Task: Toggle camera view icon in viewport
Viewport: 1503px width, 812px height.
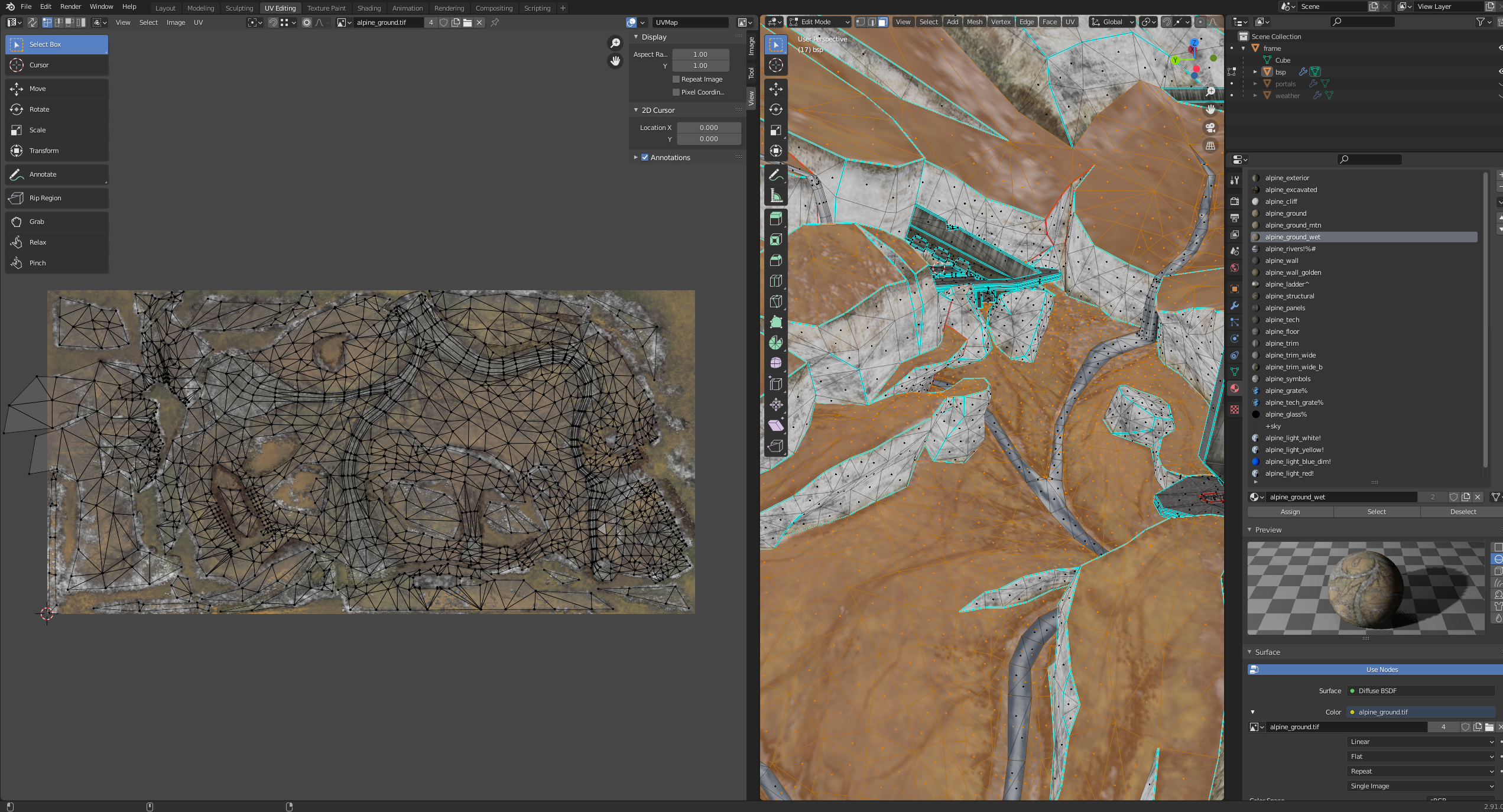Action: (1210, 128)
